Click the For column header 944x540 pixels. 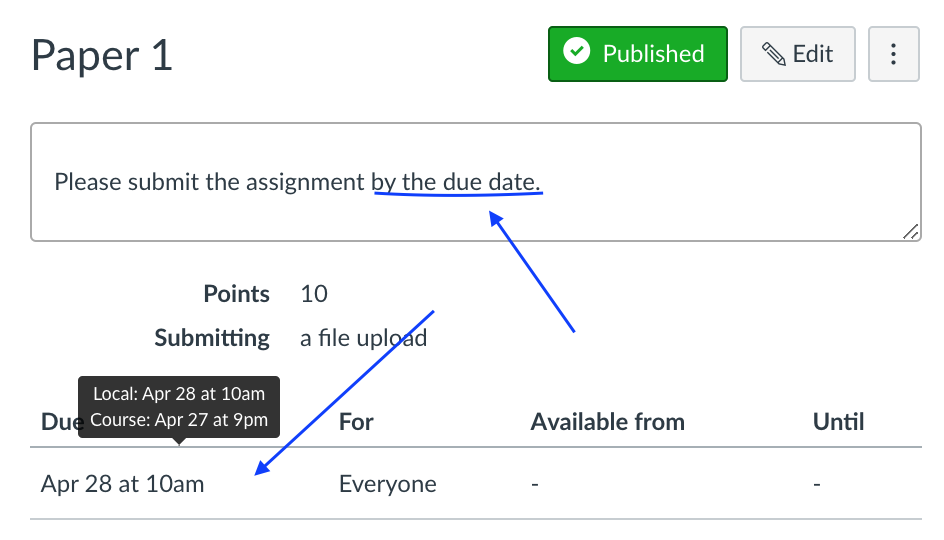(356, 422)
